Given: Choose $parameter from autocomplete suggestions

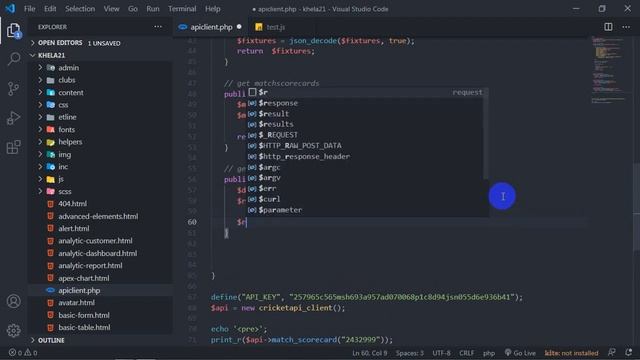Looking at the screenshot, I should click(x=365, y=210).
